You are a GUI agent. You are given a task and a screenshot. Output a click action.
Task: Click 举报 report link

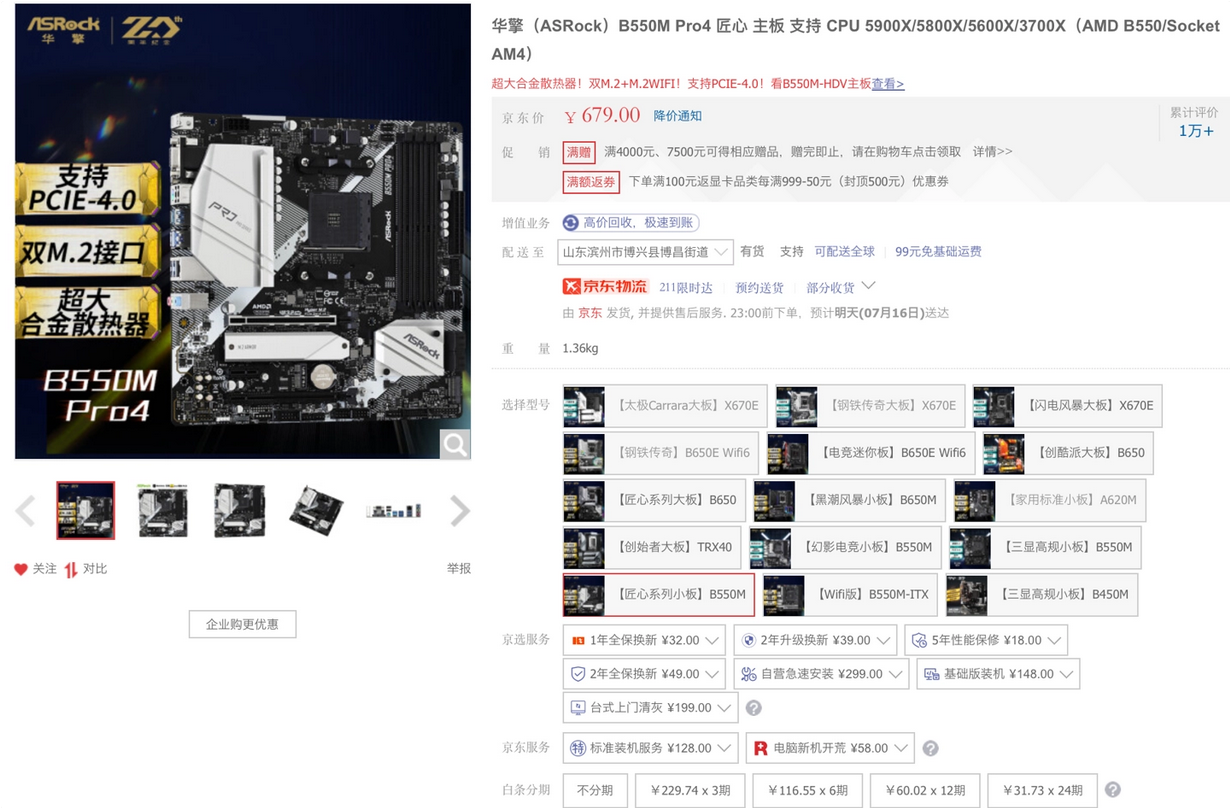pyautogui.click(x=459, y=569)
